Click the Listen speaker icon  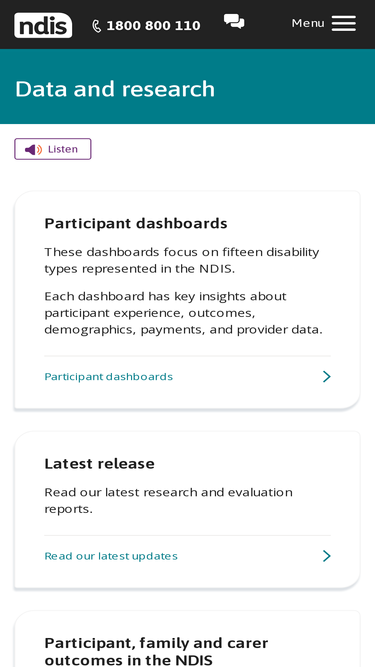pyautogui.click(x=33, y=149)
